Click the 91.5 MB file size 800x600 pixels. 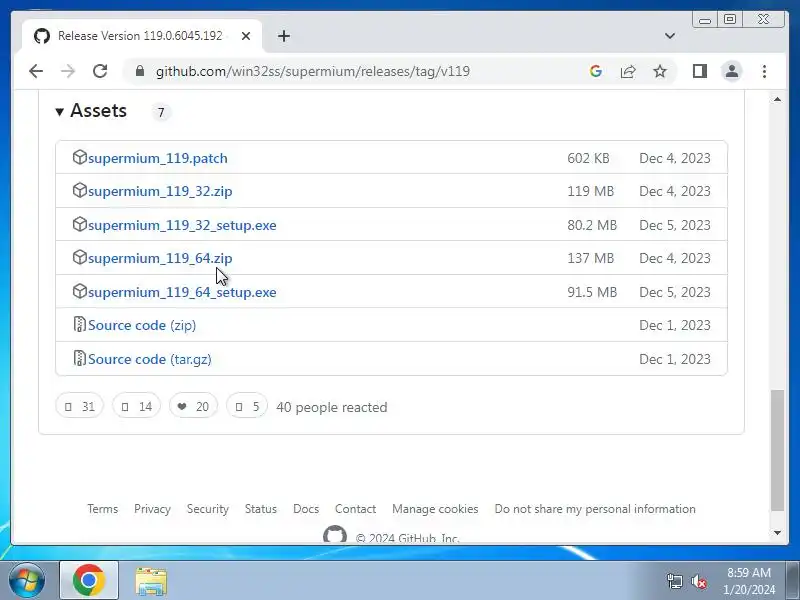point(592,292)
